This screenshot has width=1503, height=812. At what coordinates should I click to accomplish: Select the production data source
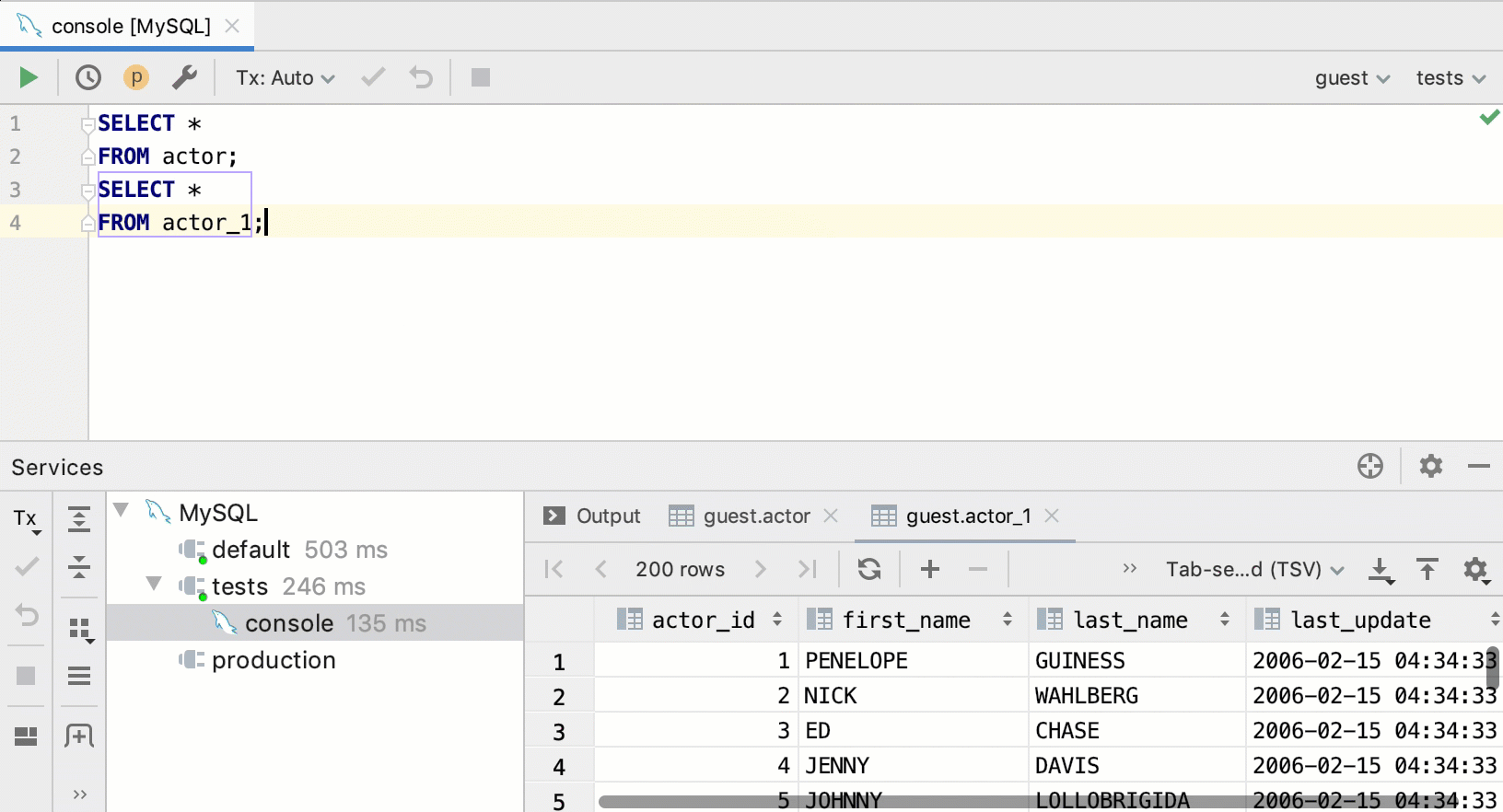click(x=274, y=660)
